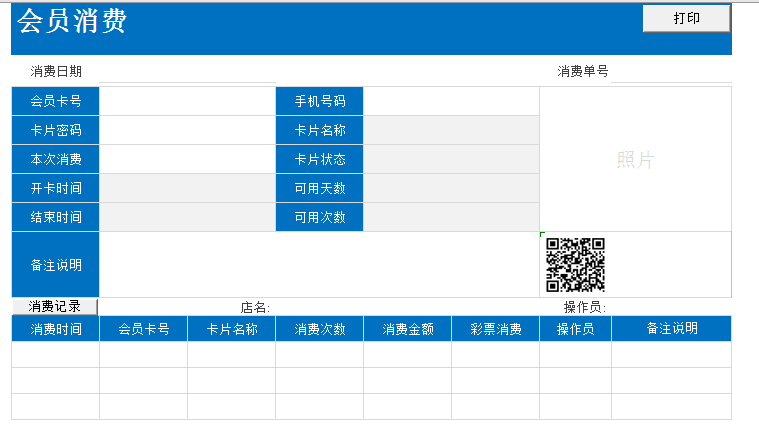Click the 消费日期 date field
This screenshot has height=448, width=759.
[187, 72]
